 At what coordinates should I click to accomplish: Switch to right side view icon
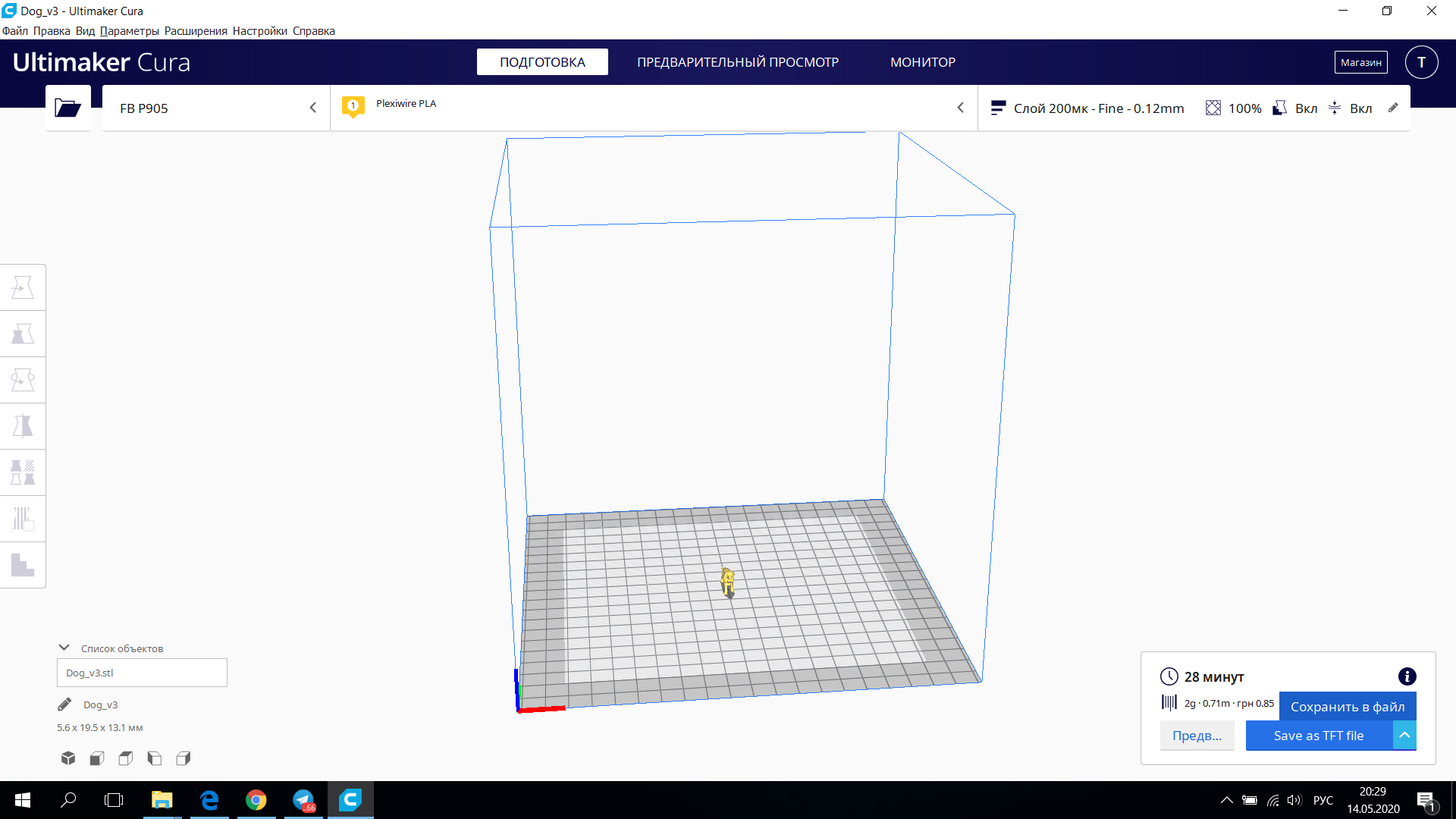[184, 758]
